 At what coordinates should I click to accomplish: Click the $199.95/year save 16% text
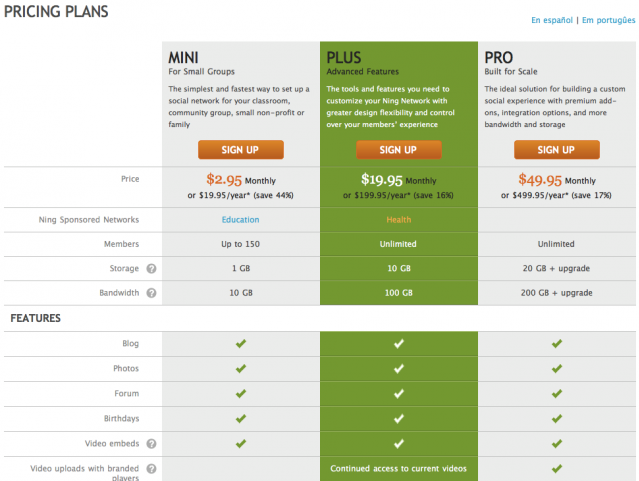[x=398, y=195]
